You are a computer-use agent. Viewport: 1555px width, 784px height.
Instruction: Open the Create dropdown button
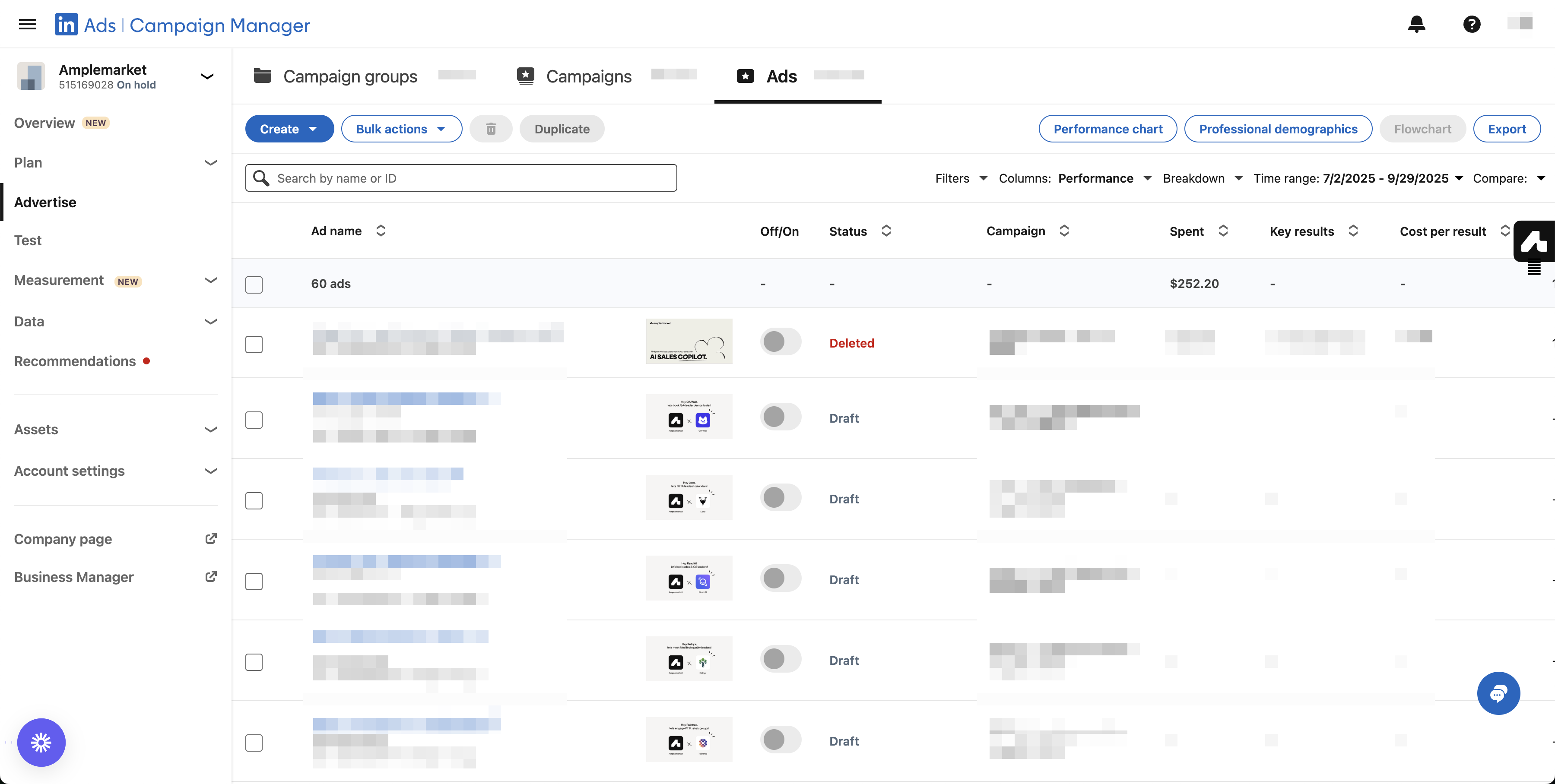pos(289,129)
